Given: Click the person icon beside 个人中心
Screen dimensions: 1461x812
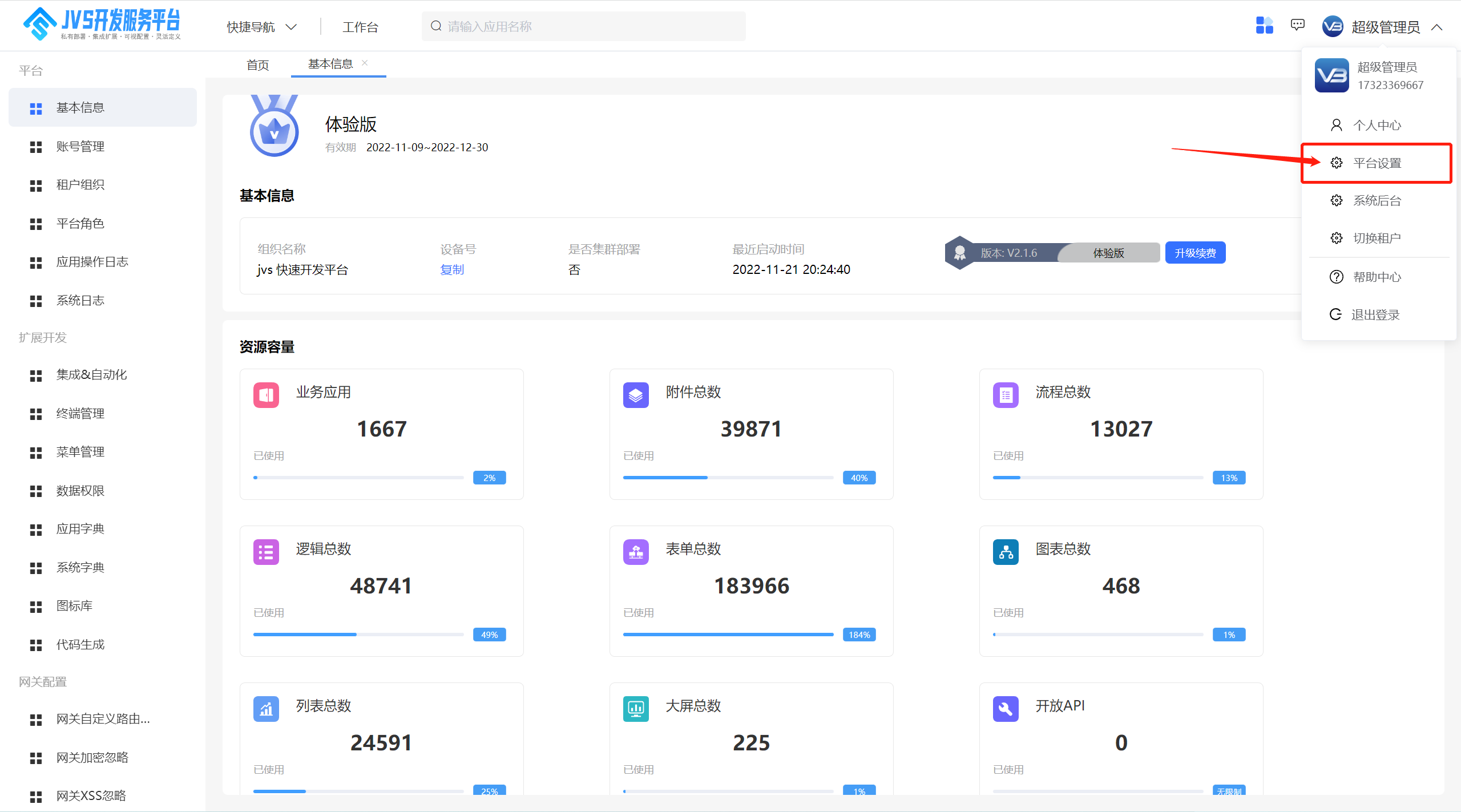Looking at the screenshot, I should point(1336,125).
